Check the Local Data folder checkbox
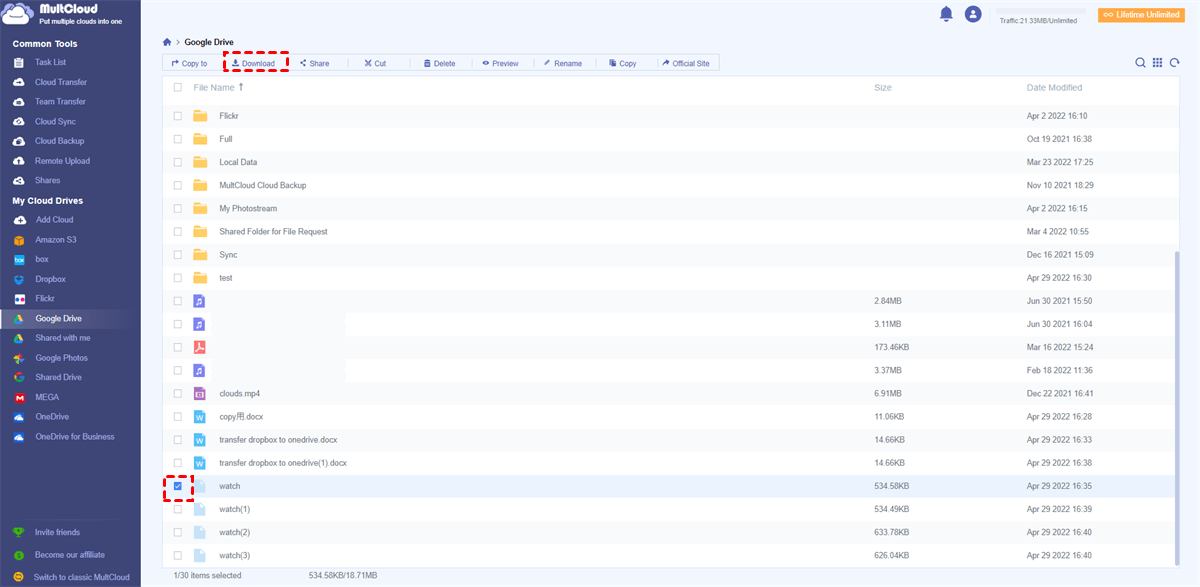The image size is (1200, 587). click(178, 162)
